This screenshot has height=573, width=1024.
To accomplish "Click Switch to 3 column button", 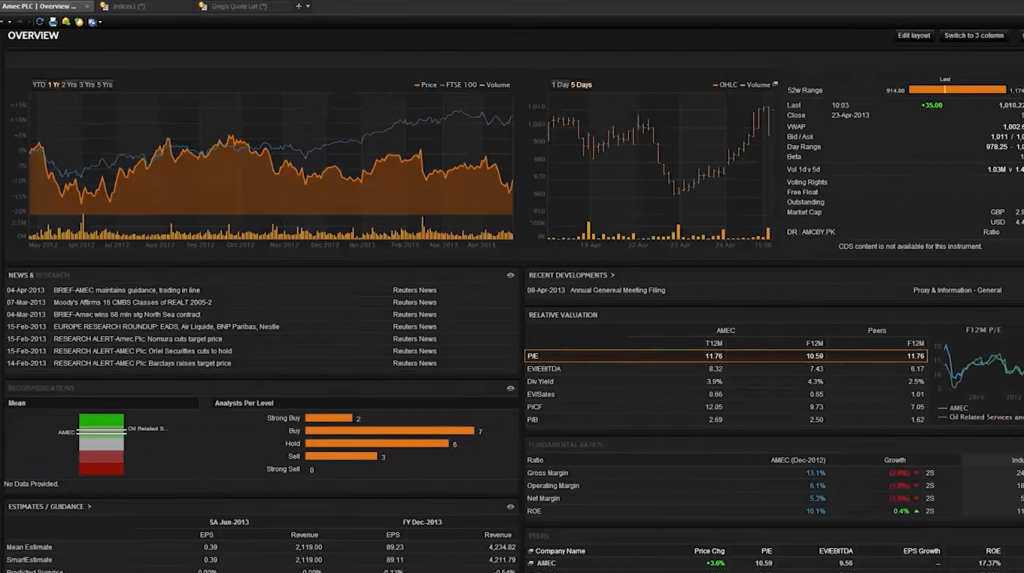I will pyautogui.click(x=973, y=36).
